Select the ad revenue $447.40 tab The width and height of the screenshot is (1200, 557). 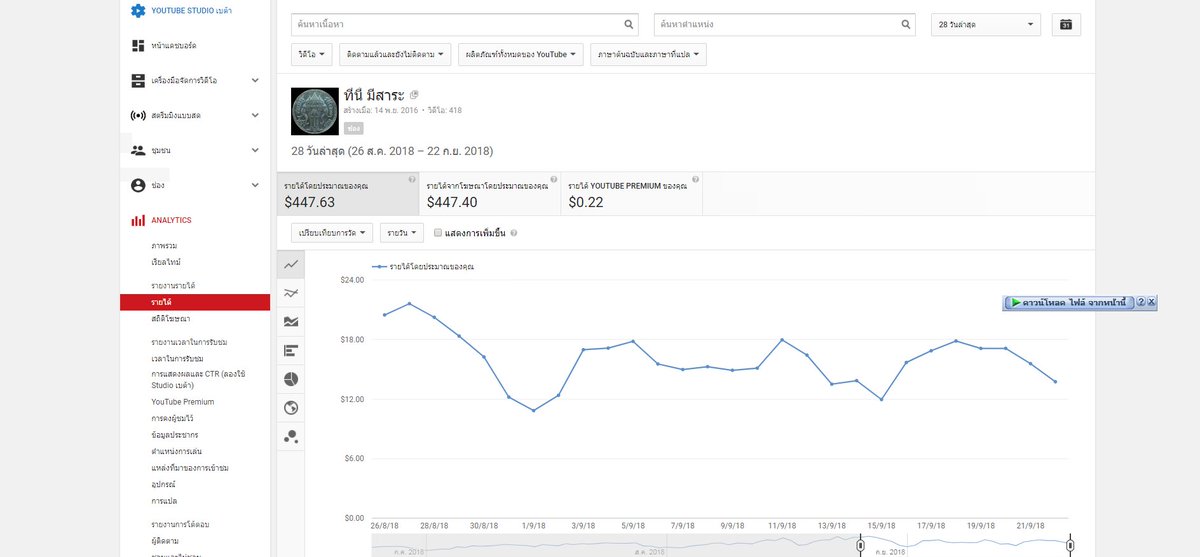pos(490,194)
